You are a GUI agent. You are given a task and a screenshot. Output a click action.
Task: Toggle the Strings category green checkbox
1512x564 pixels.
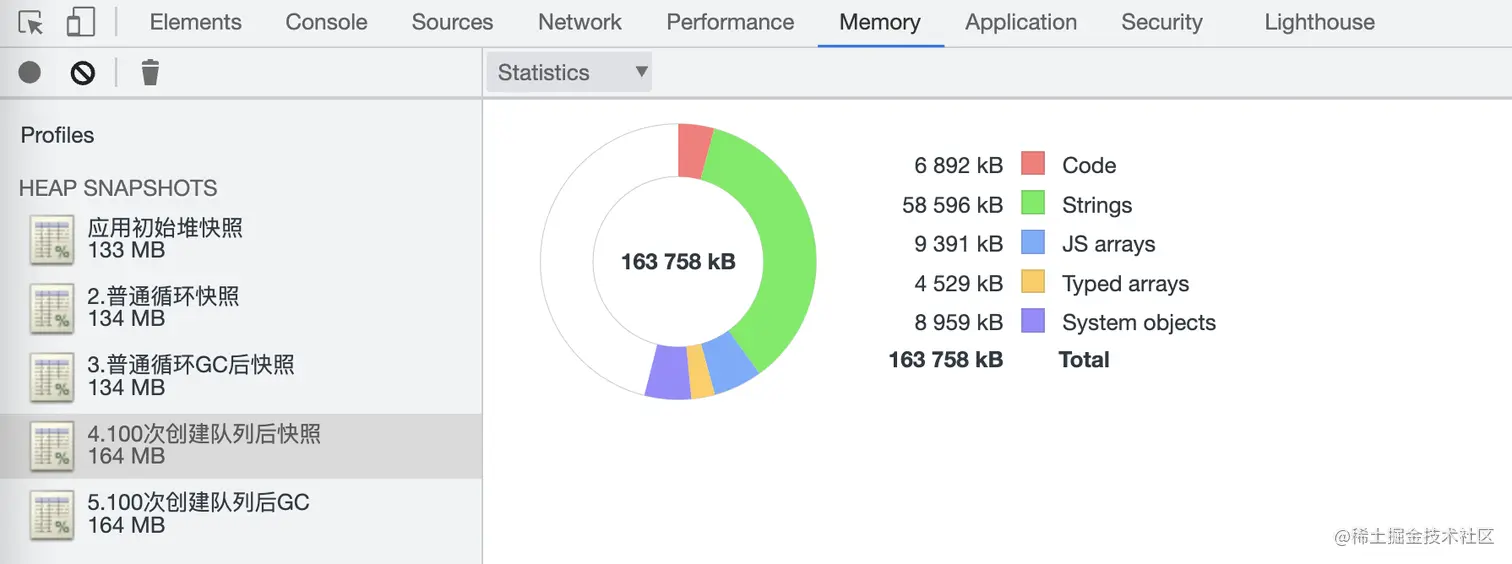[x=1033, y=204]
